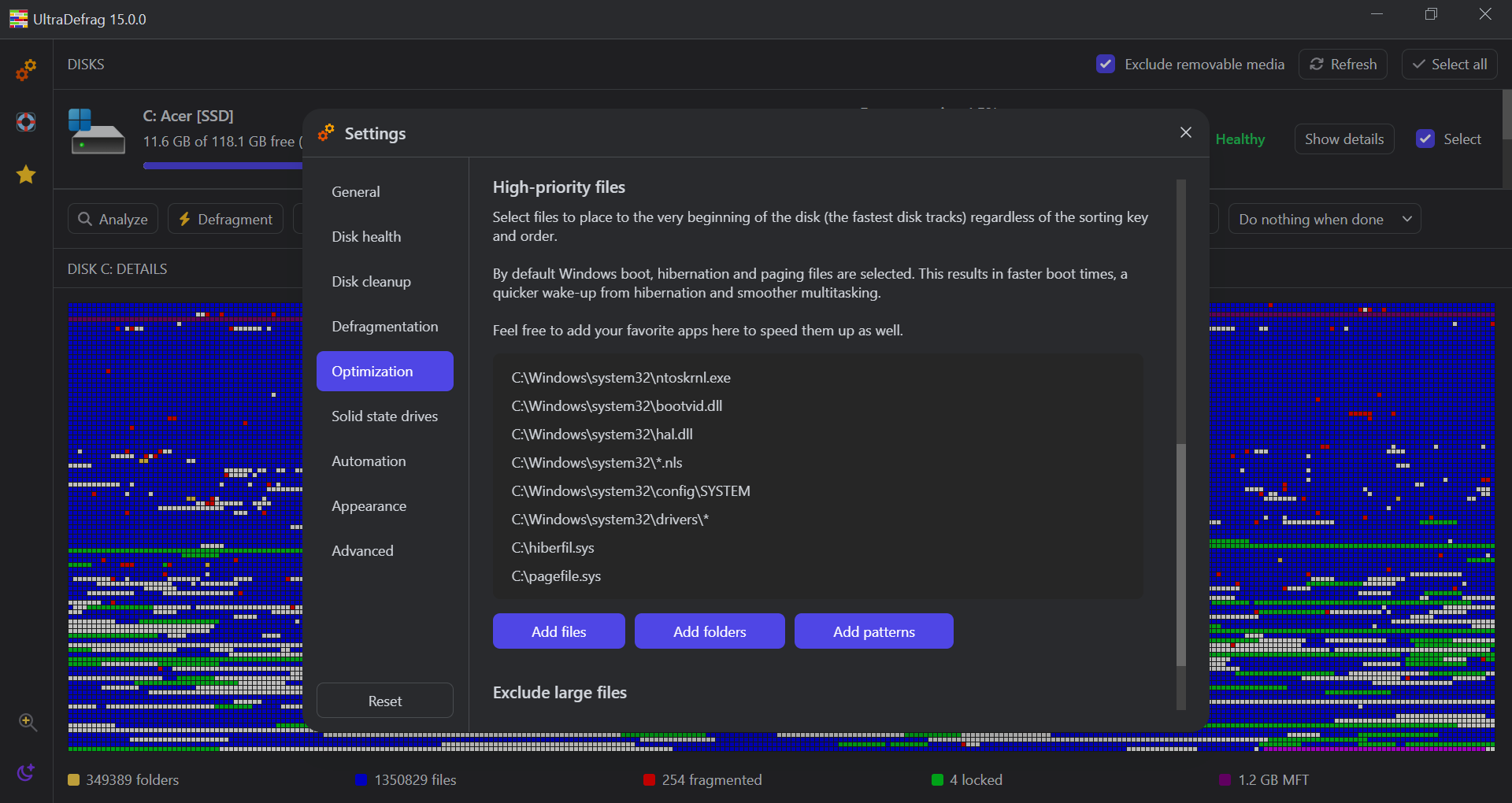The image size is (1512, 803).
Task: Toggle the Select checkbox for drive C:
Action: pyautogui.click(x=1425, y=139)
